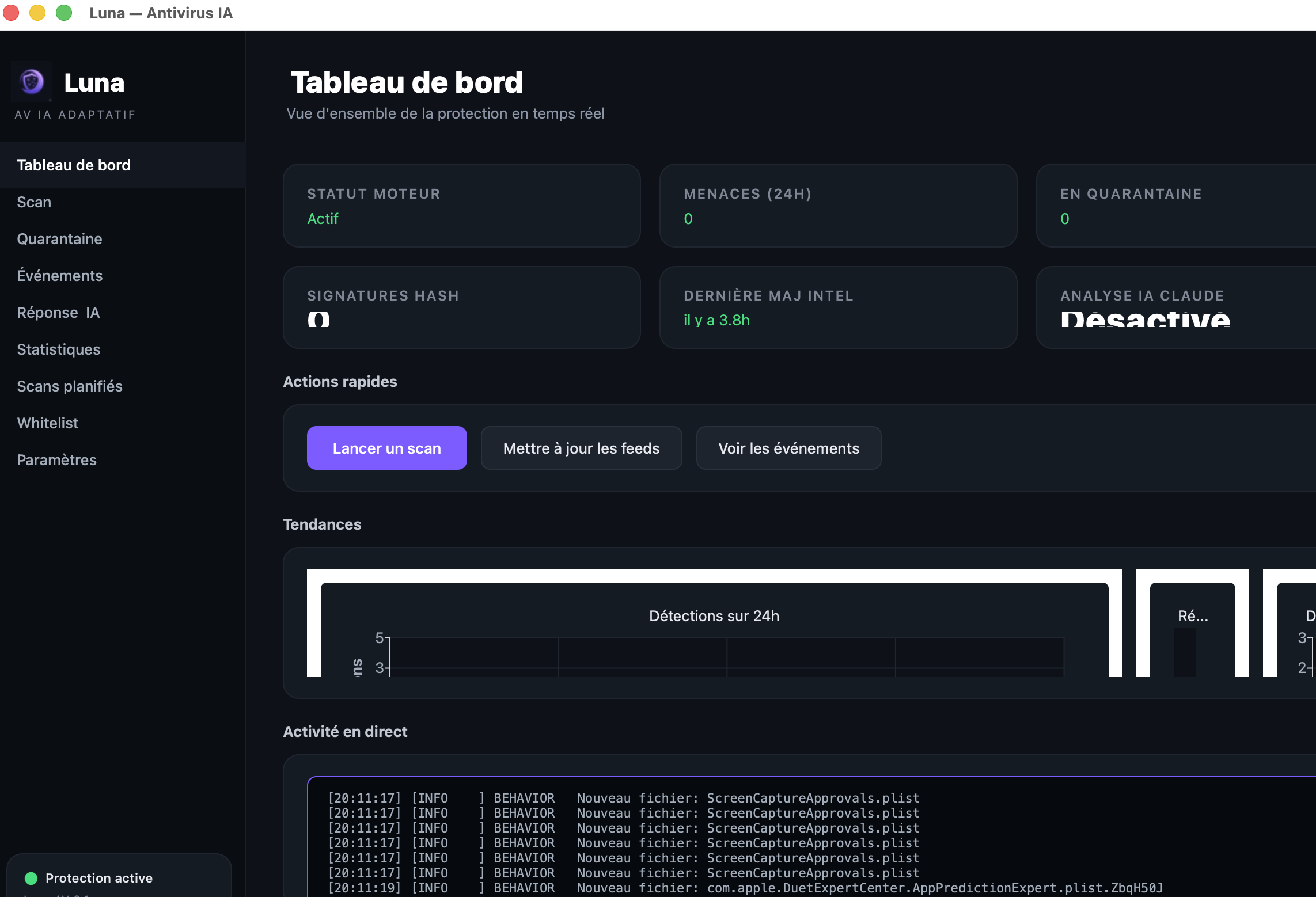Click the Analyse IA Claude card
The width and height of the screenshot is (1316, 897).
(1177, 307)
